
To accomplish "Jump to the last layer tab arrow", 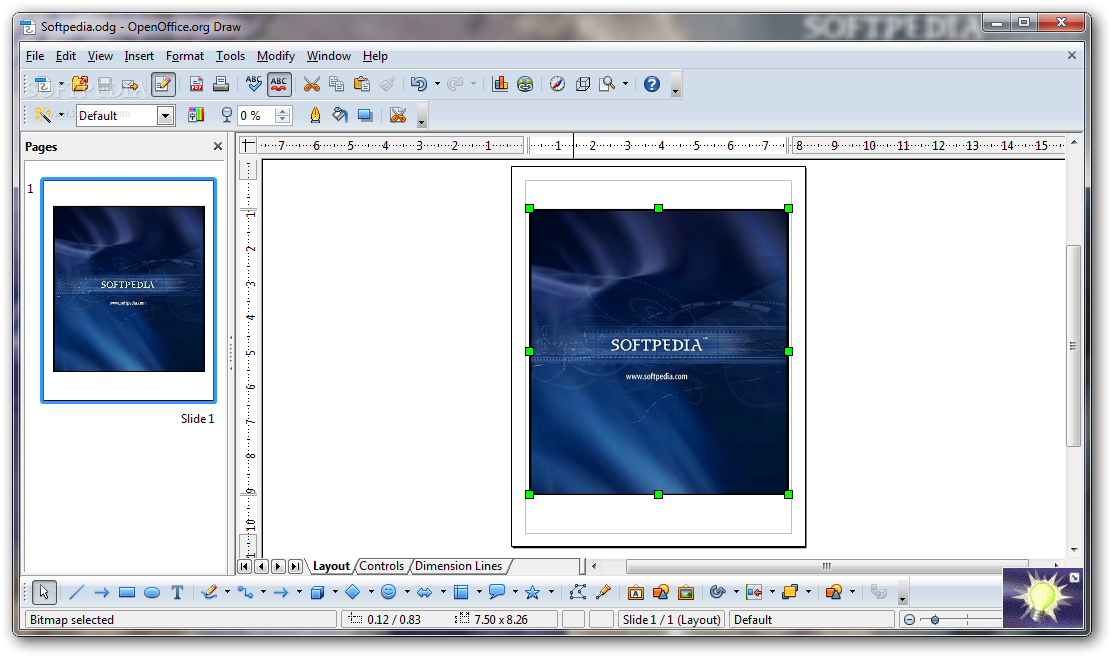I will (296, 566).
